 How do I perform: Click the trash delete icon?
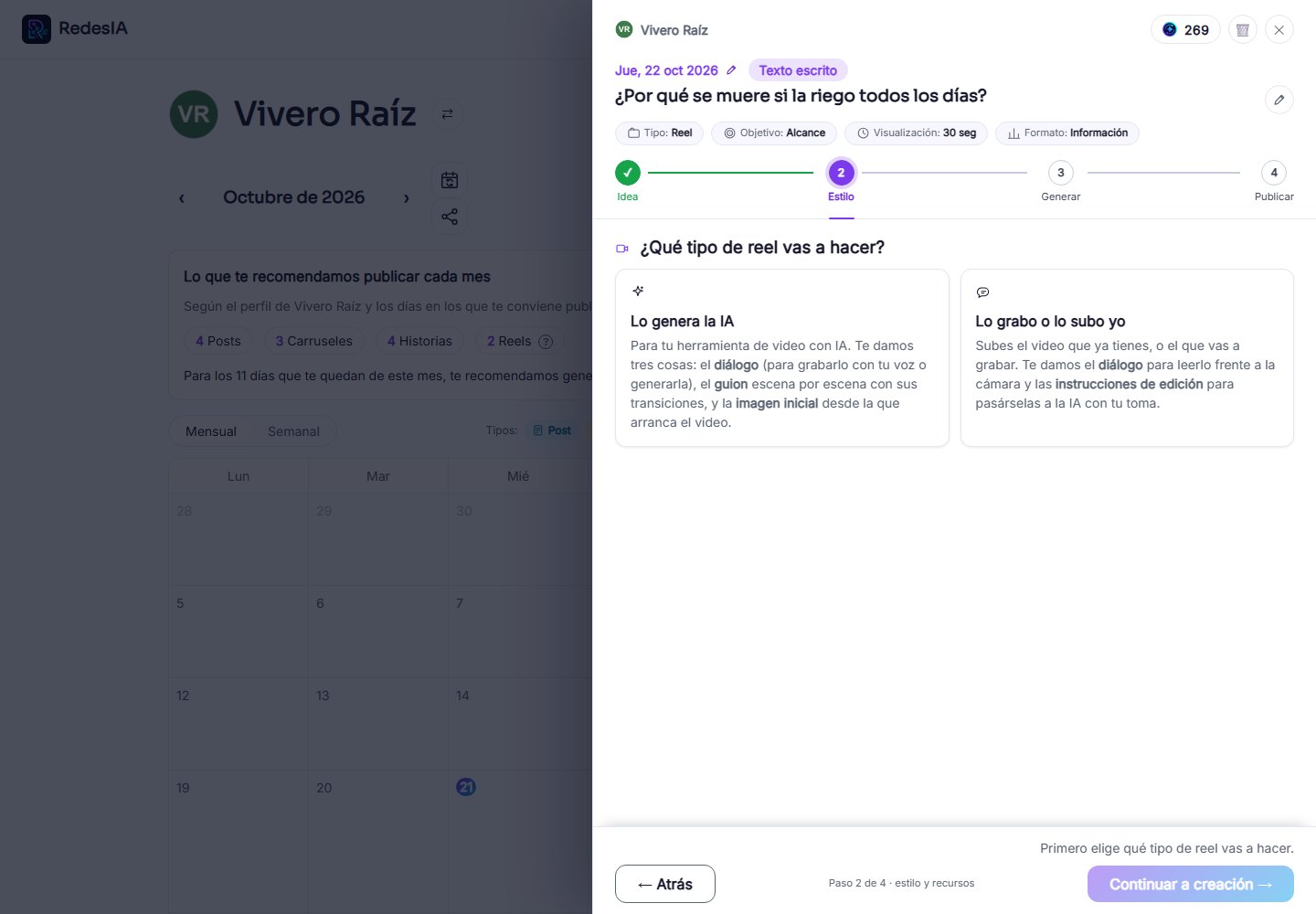coord(1243,30)
